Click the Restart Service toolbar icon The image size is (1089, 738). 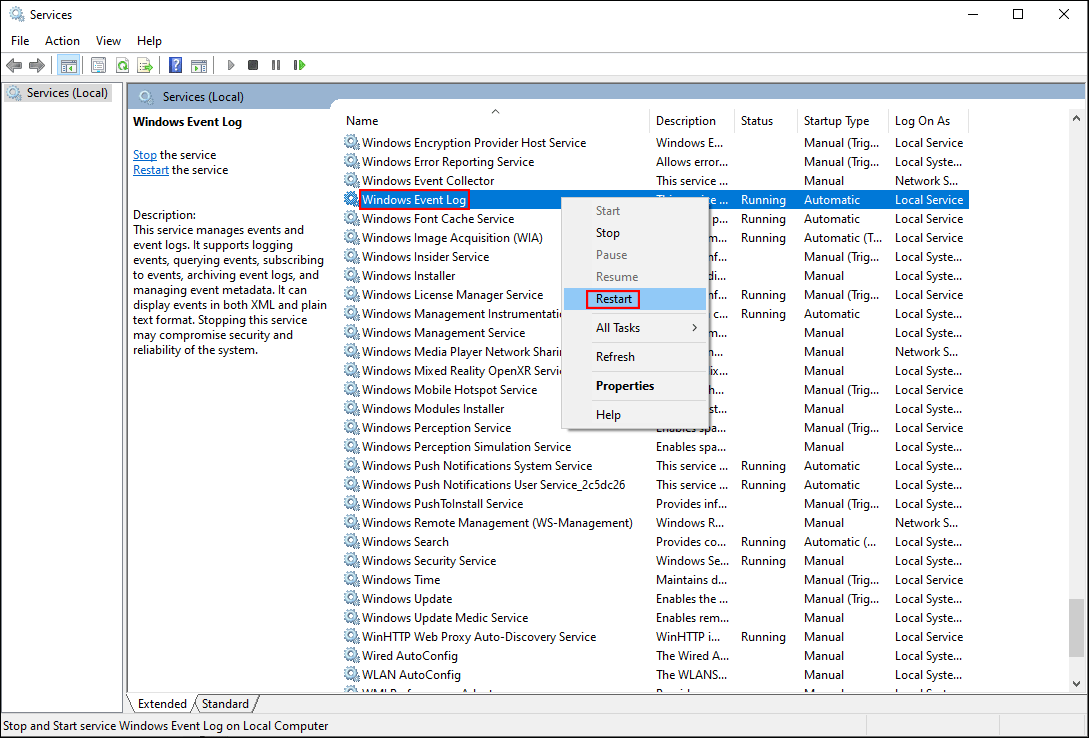click(299, 65)
